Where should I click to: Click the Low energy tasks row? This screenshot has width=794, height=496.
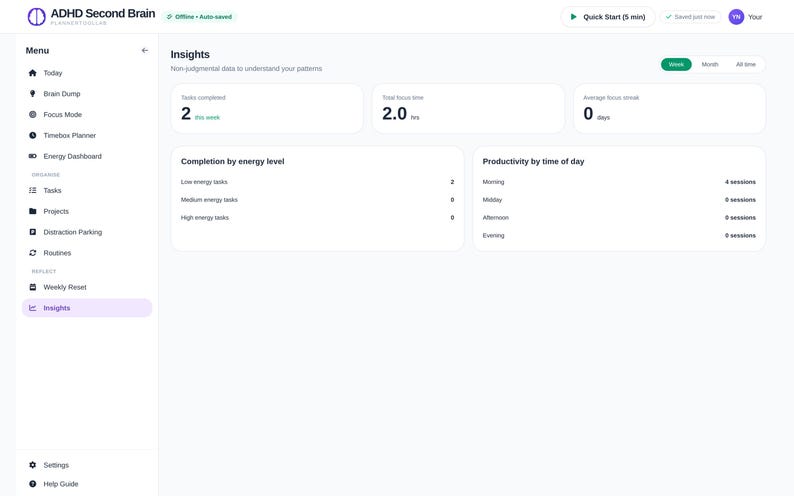tap(317, 182)
